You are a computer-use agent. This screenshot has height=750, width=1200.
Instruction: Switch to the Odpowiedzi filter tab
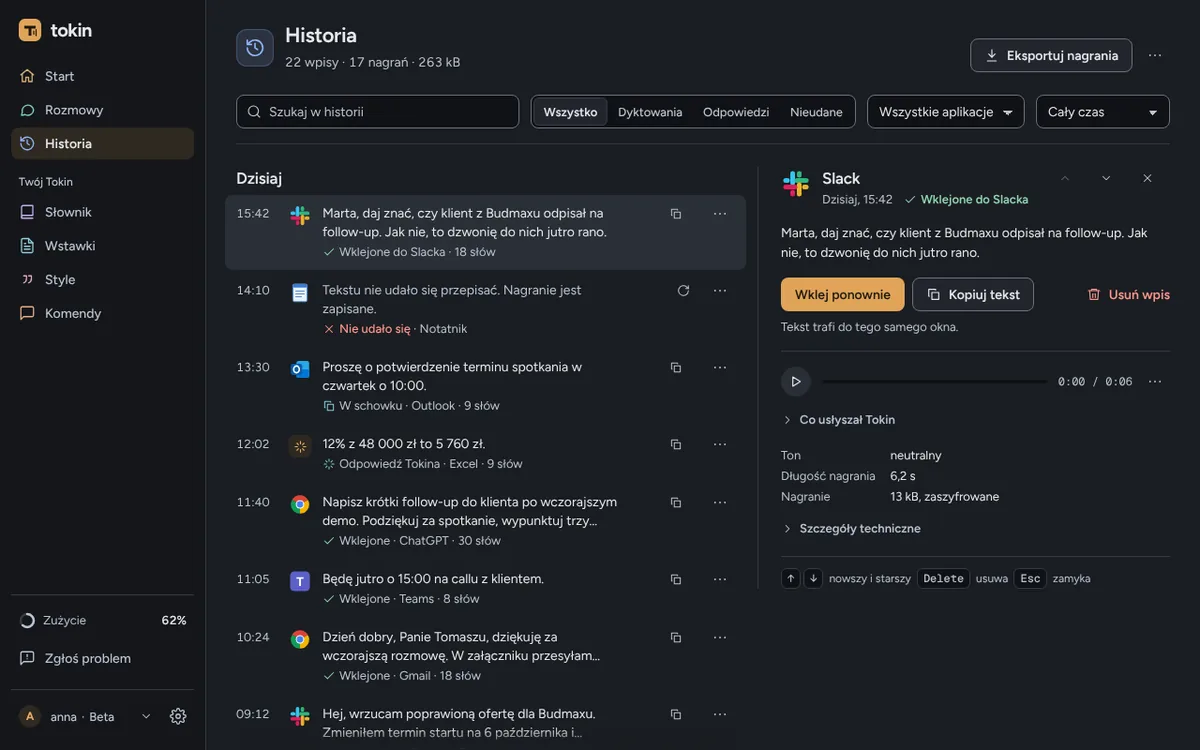[736, 112]
